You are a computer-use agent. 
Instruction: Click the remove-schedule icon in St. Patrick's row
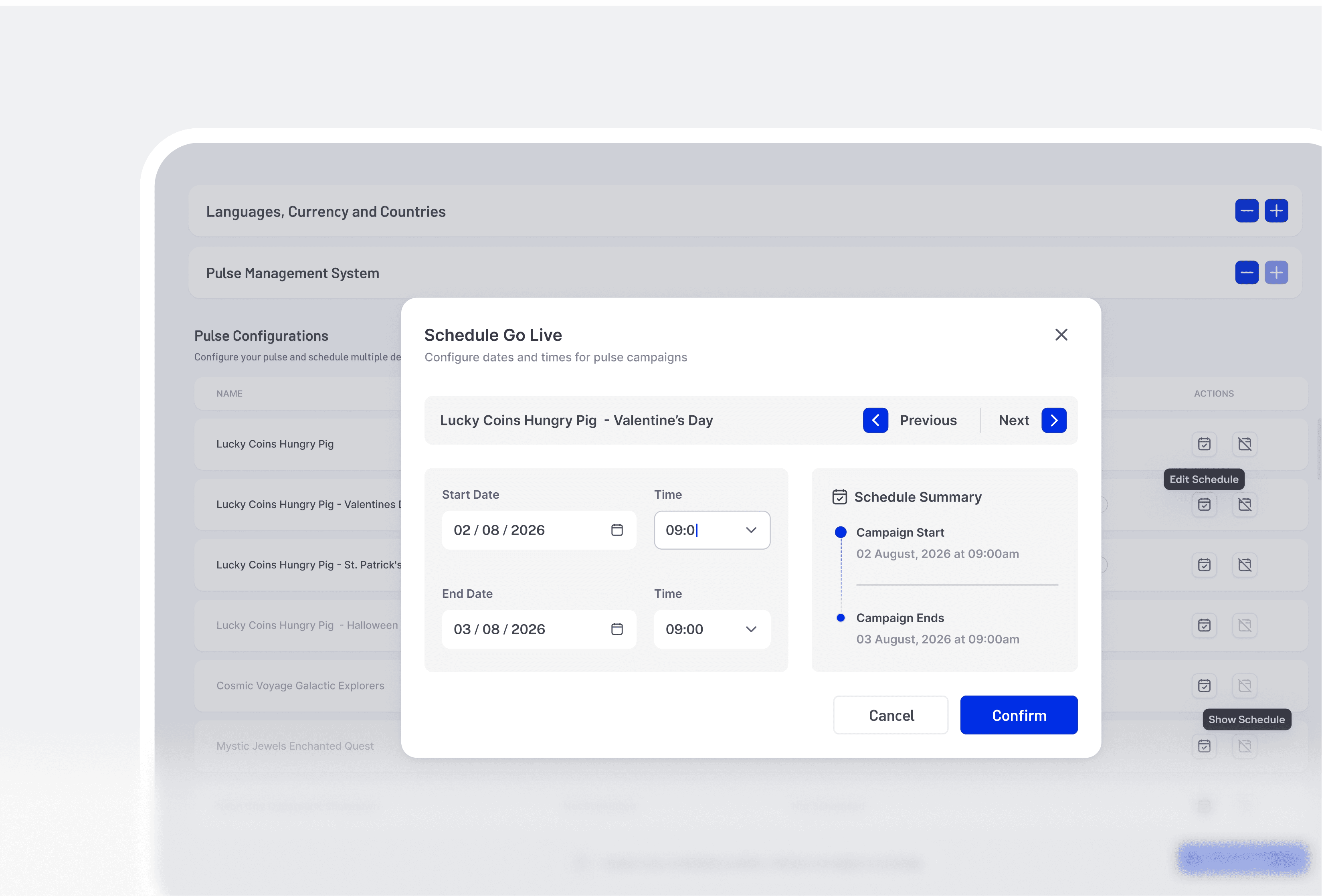1244,565
